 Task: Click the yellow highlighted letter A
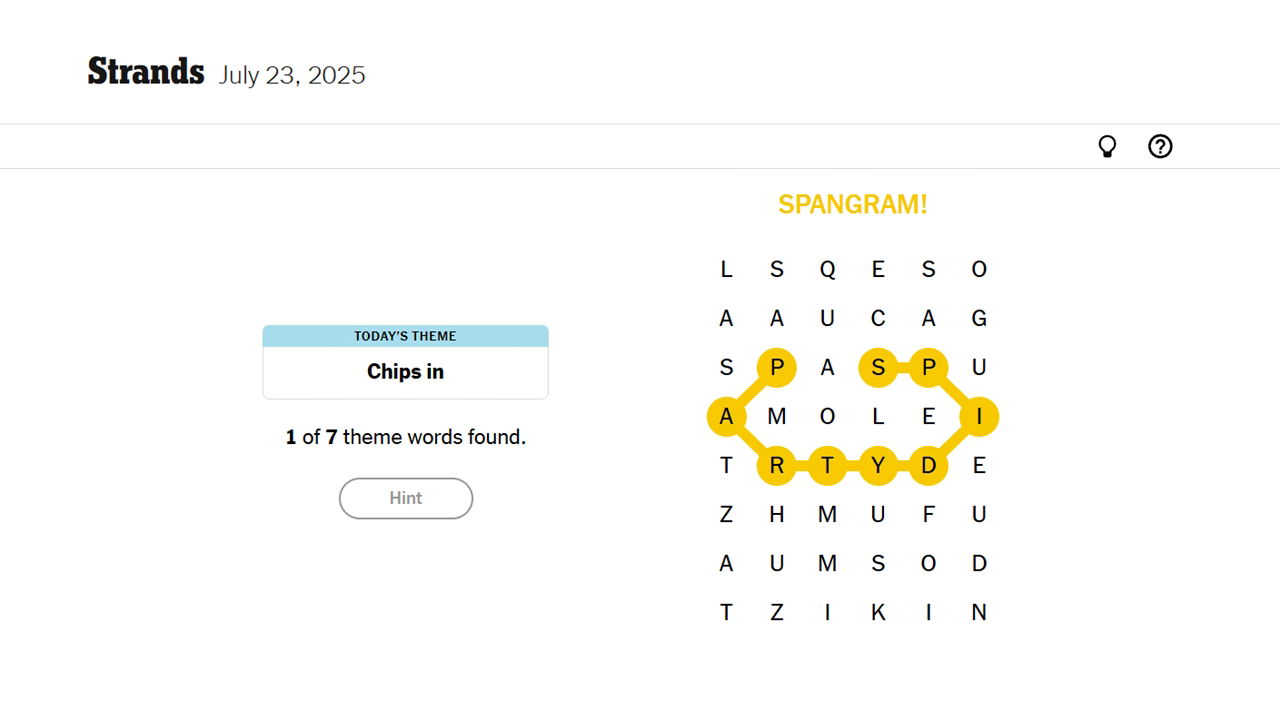click(x=726, y=416)
